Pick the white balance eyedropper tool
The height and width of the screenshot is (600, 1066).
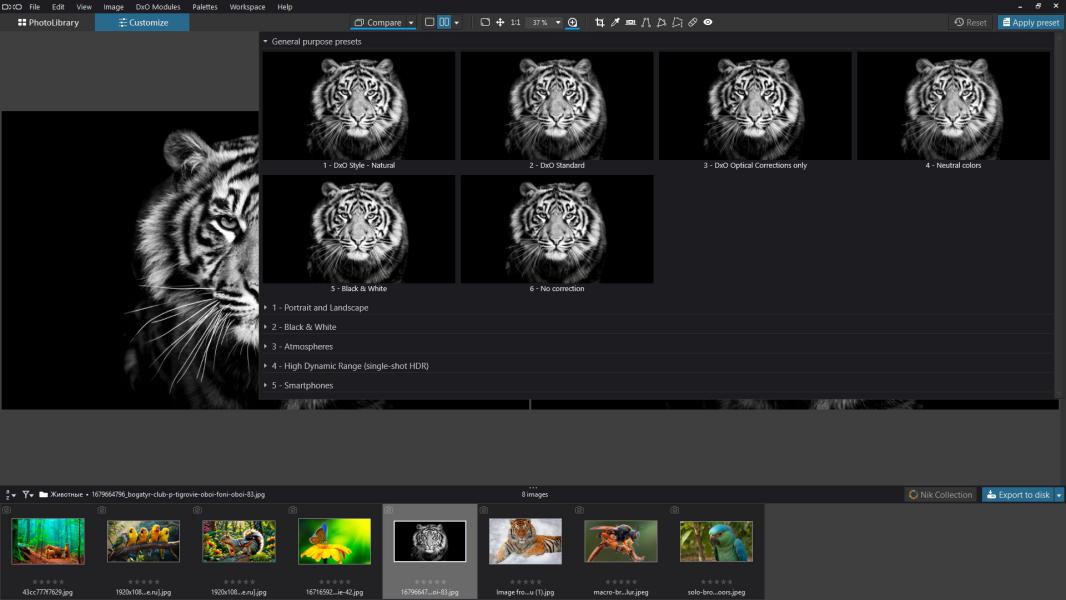[x=615, y=22]
